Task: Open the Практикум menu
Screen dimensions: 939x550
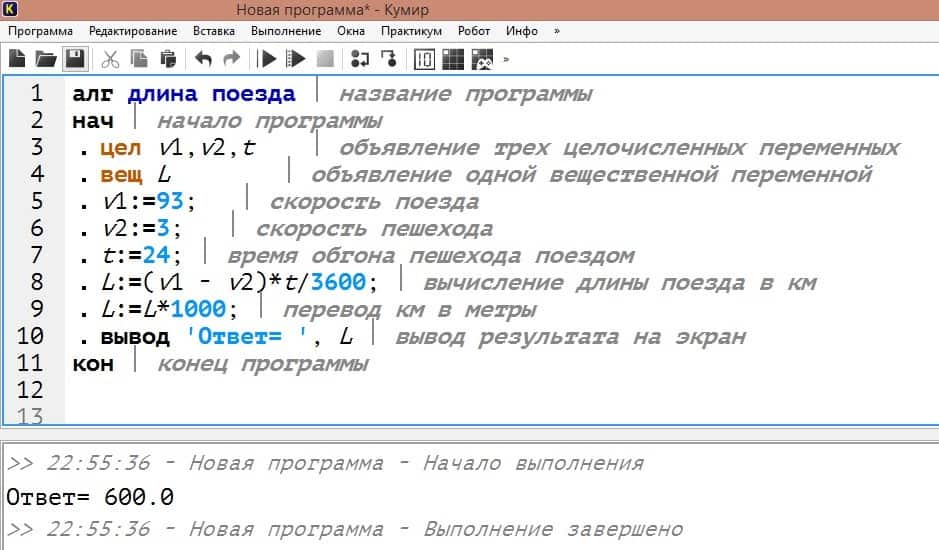Action: (411, 31)
